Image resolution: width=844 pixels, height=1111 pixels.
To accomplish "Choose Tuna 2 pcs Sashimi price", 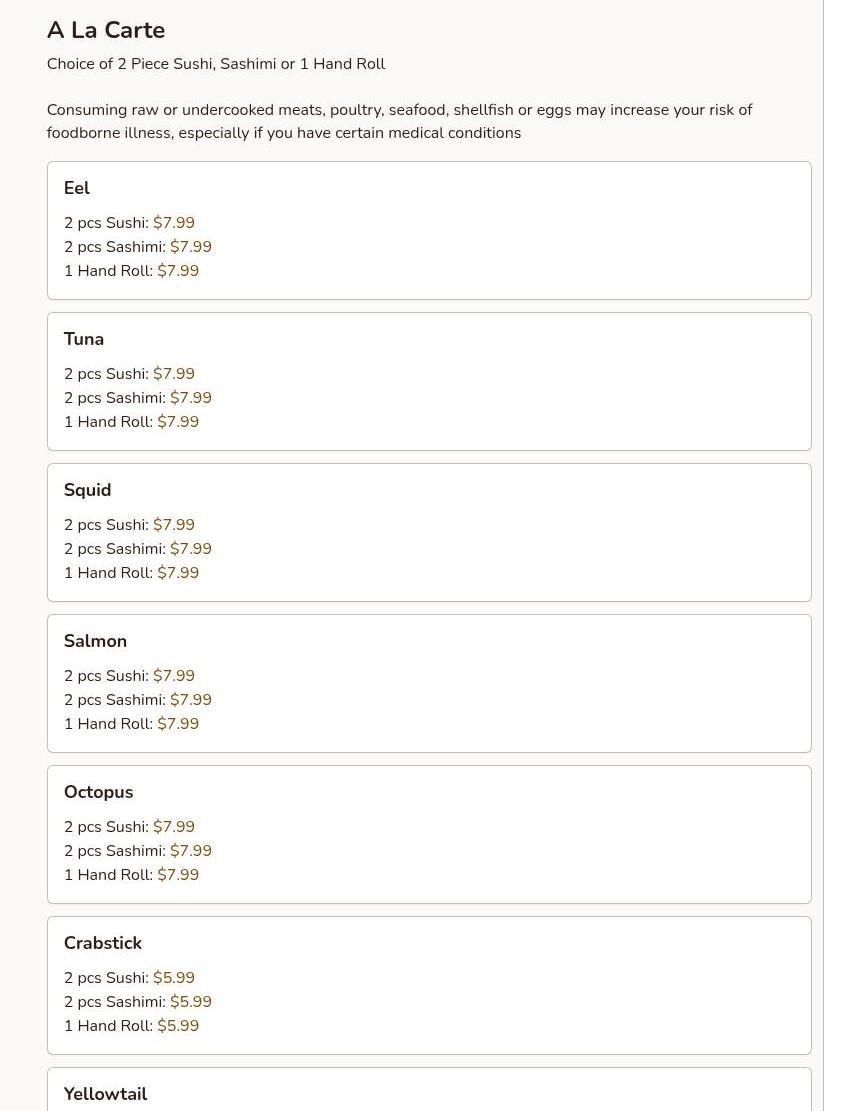I will [190, 398].
